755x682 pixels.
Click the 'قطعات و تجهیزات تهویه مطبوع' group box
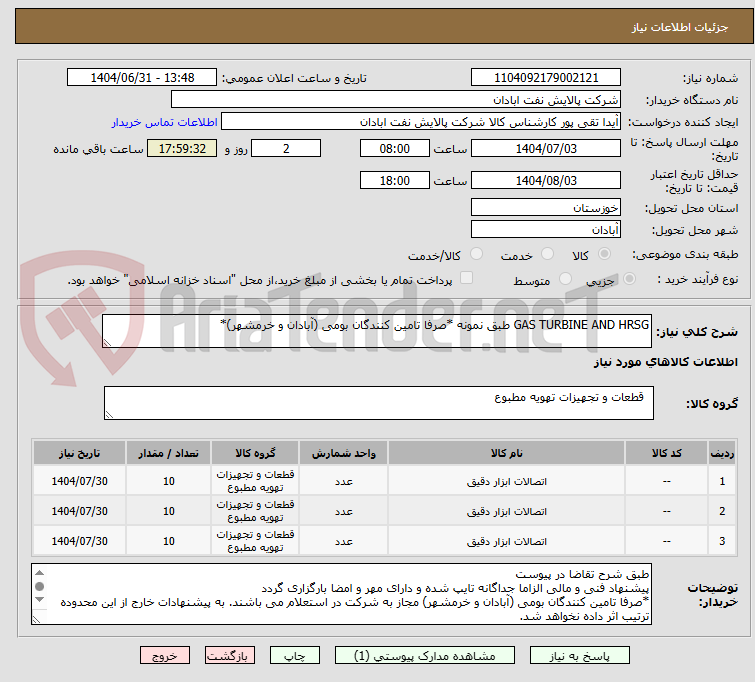[x=378, y=403]
